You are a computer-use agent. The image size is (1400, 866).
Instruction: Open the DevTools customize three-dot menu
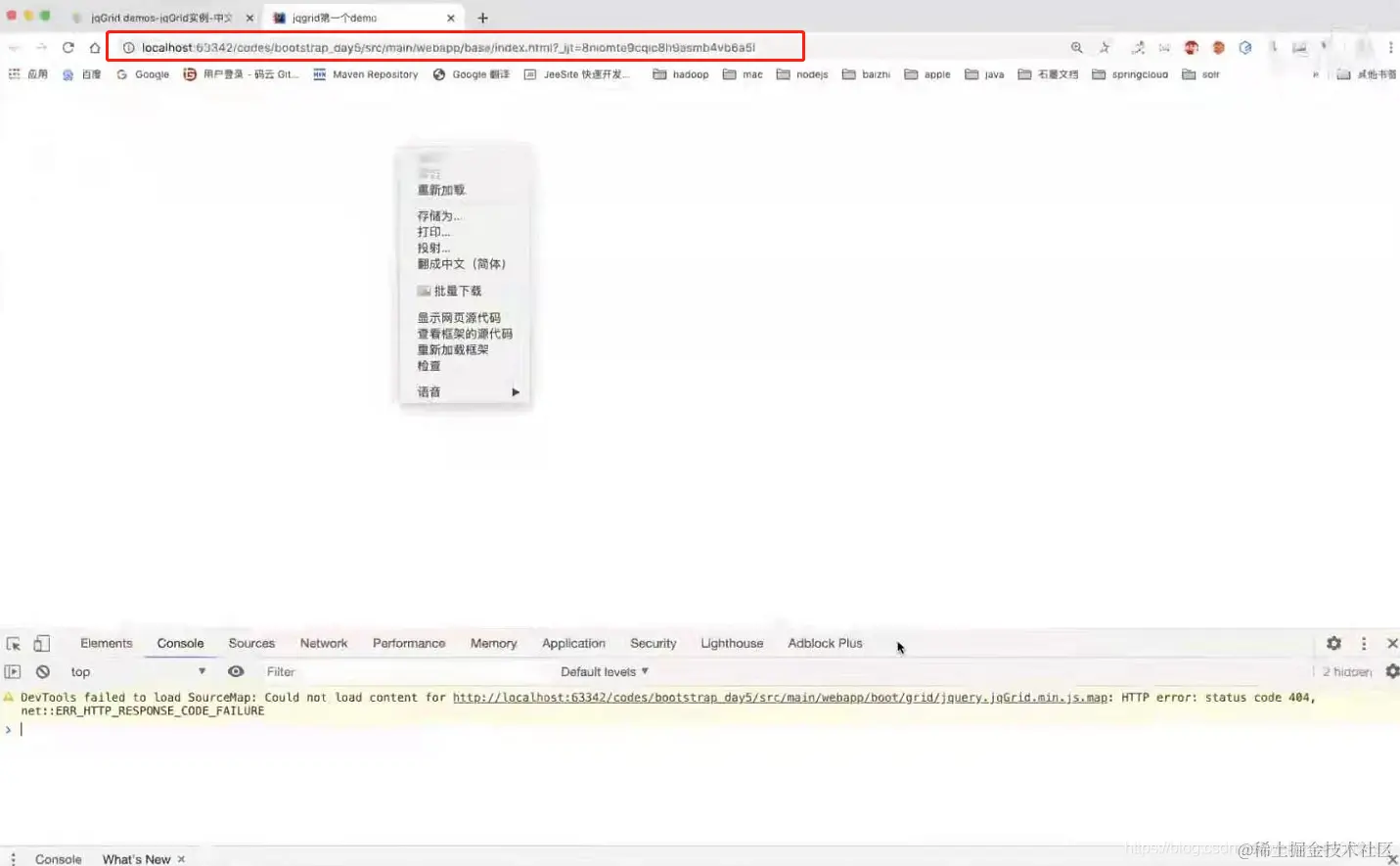tap(1364, 643)
